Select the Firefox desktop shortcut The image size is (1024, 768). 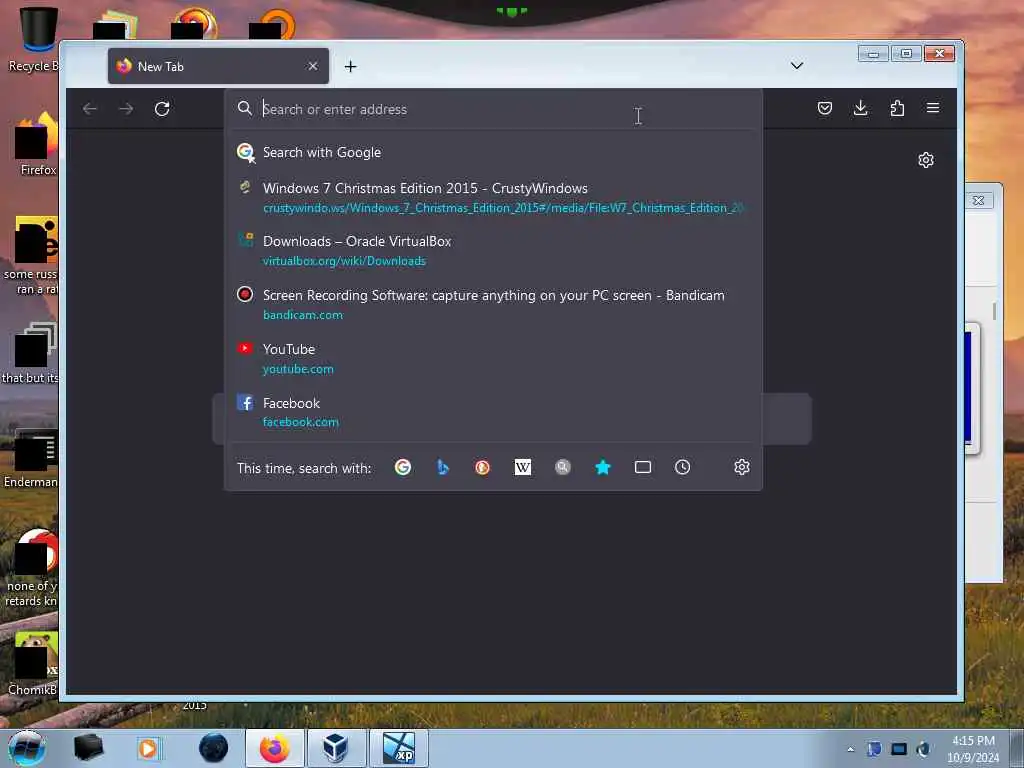click(36, 145)
